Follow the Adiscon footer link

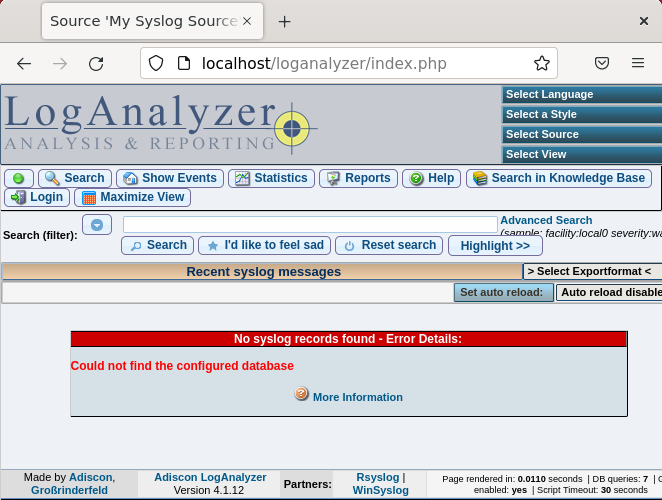click(x=91, y=477)
